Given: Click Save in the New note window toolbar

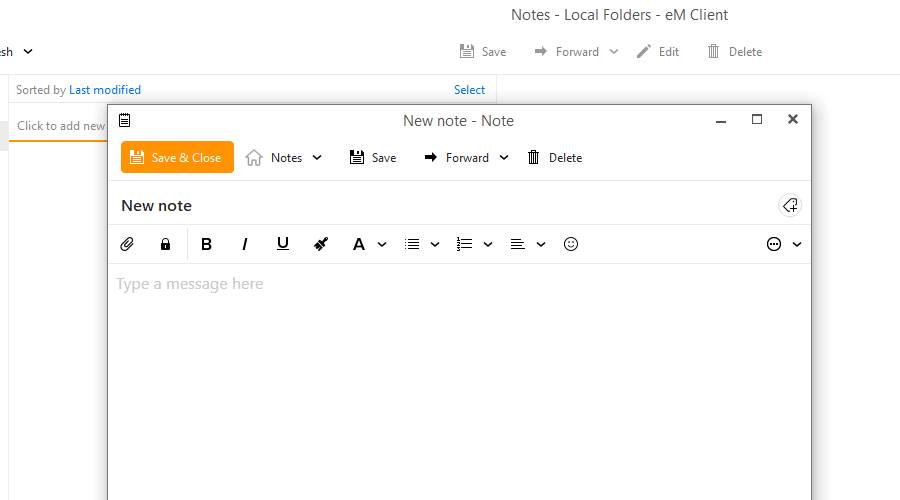Looking at the screenshot, I should (373, 158).
